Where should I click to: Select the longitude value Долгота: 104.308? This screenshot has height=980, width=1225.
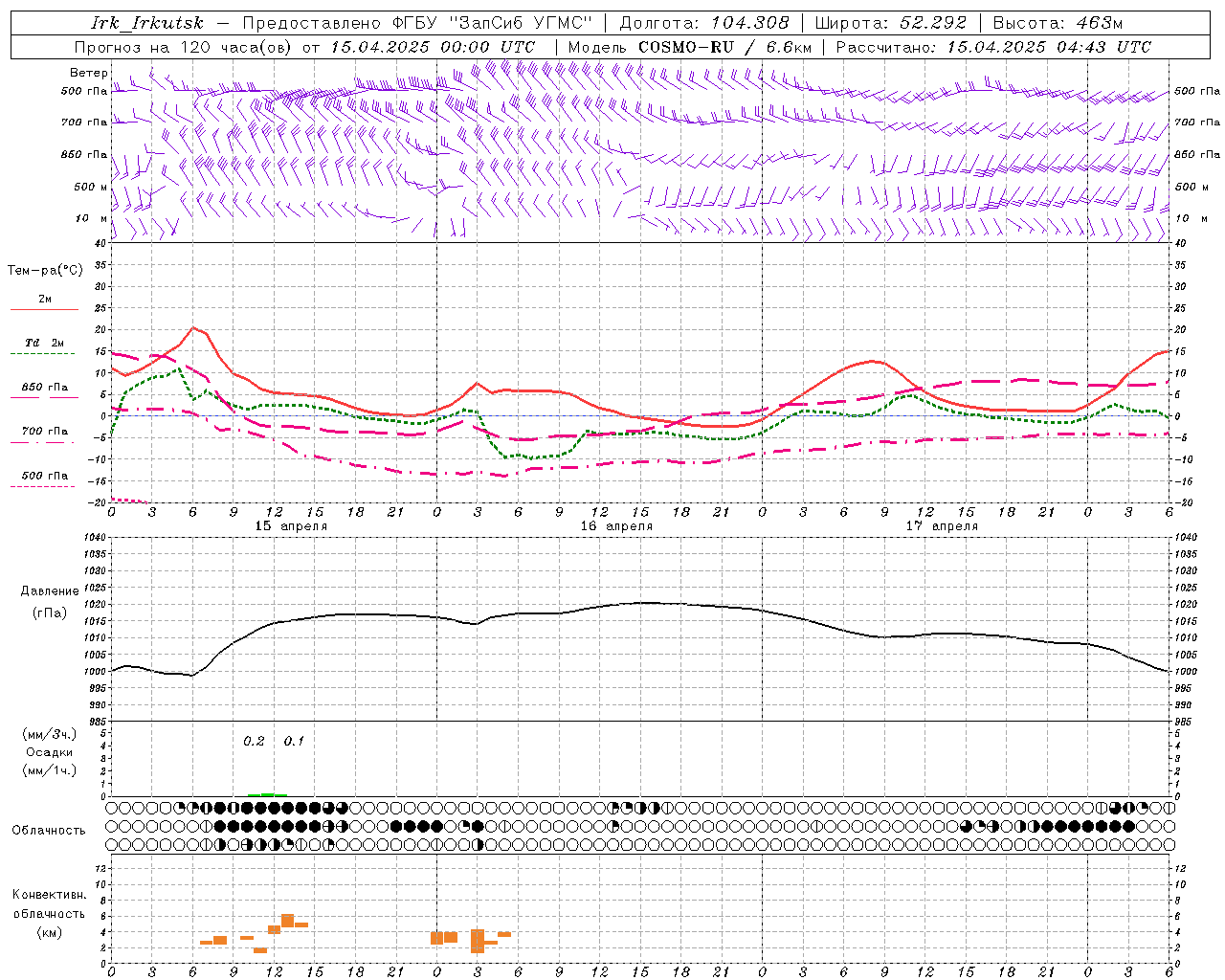704,23
